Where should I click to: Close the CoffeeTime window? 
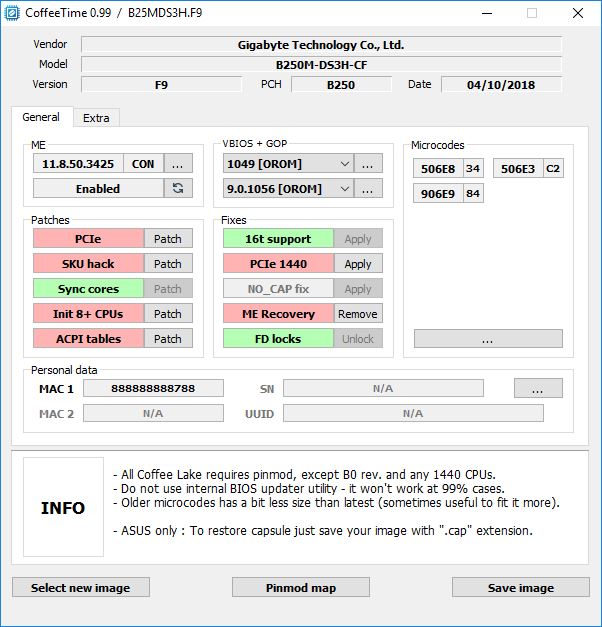(x=578, y=13)
